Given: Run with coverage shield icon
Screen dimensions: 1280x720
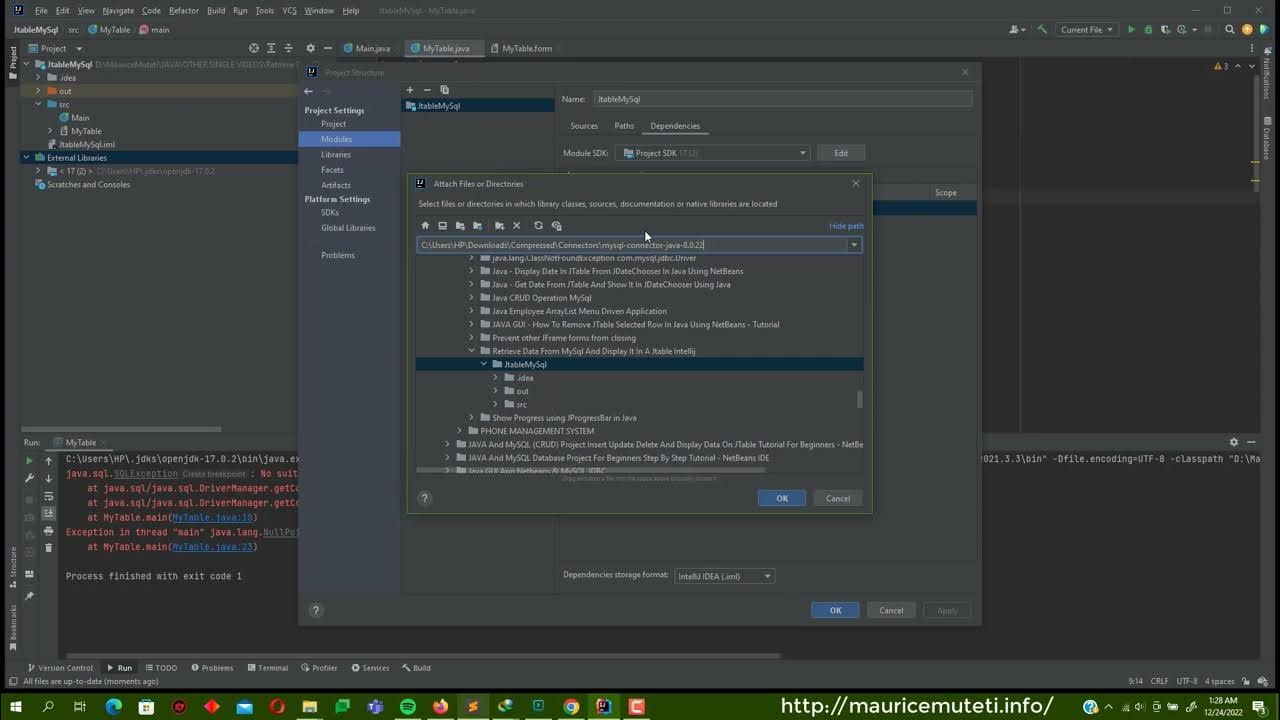Looking at the screenshot, I should coord(1165,30).
